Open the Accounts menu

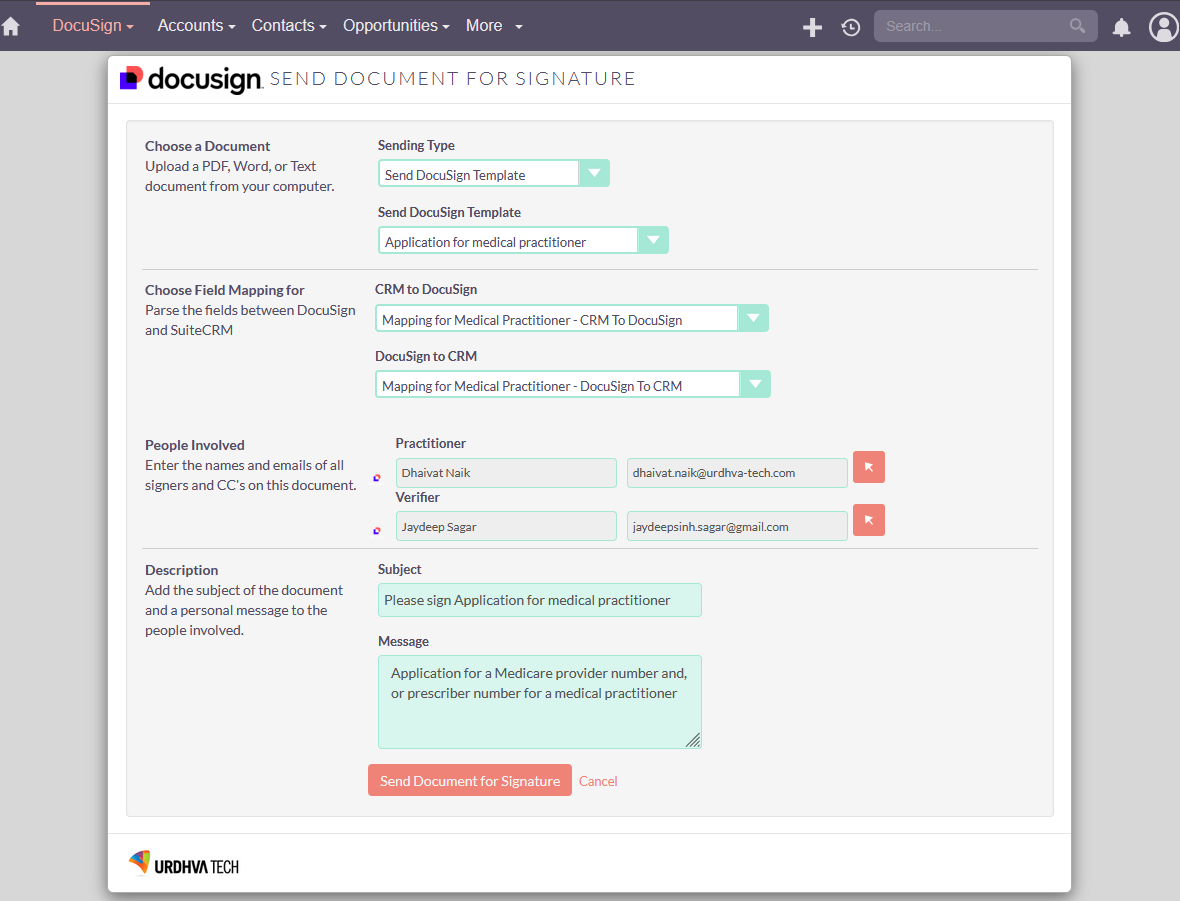(196, 26)
